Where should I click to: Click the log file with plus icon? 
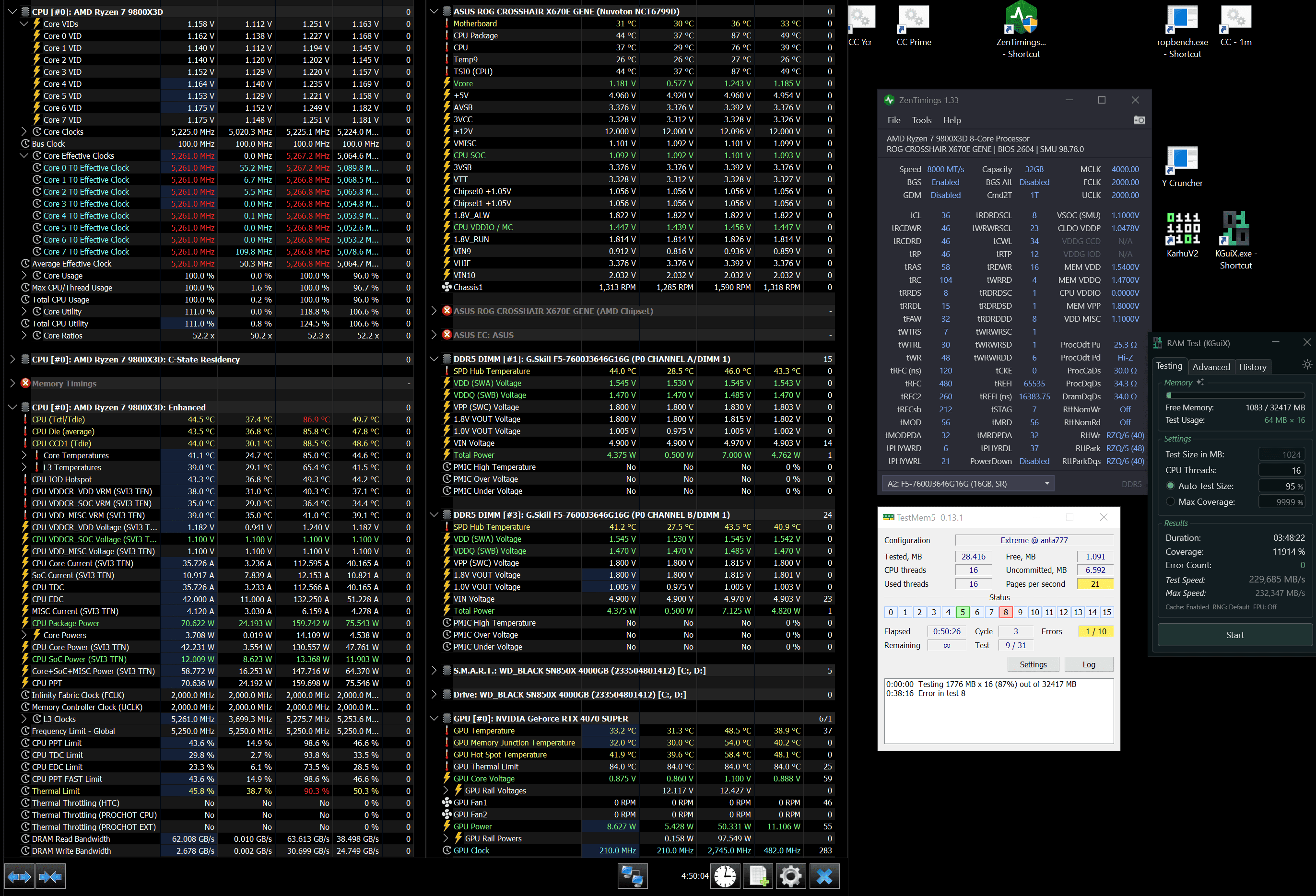click(758, 876)
